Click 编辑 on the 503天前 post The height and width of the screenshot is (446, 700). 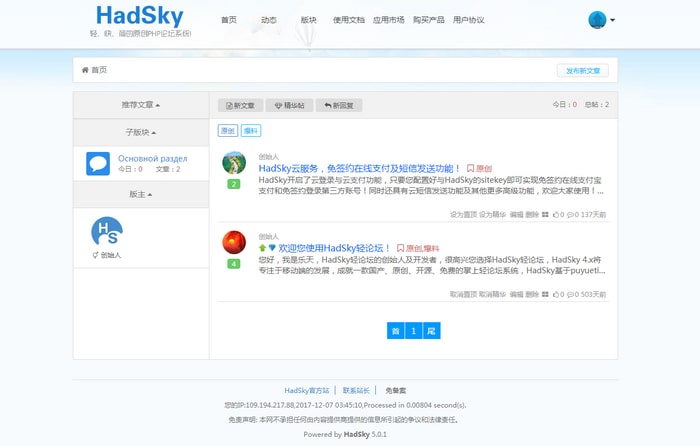[x=517, y=295]
